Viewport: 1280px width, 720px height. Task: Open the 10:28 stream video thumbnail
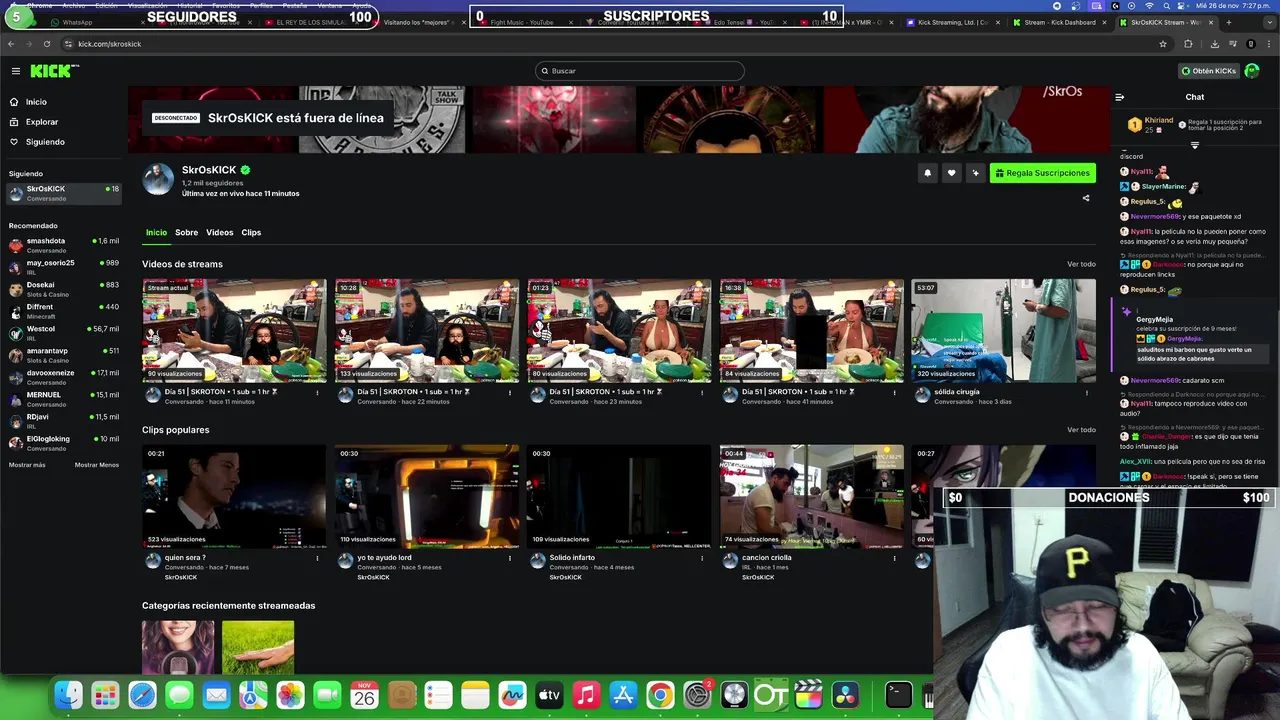click(427, 330)
